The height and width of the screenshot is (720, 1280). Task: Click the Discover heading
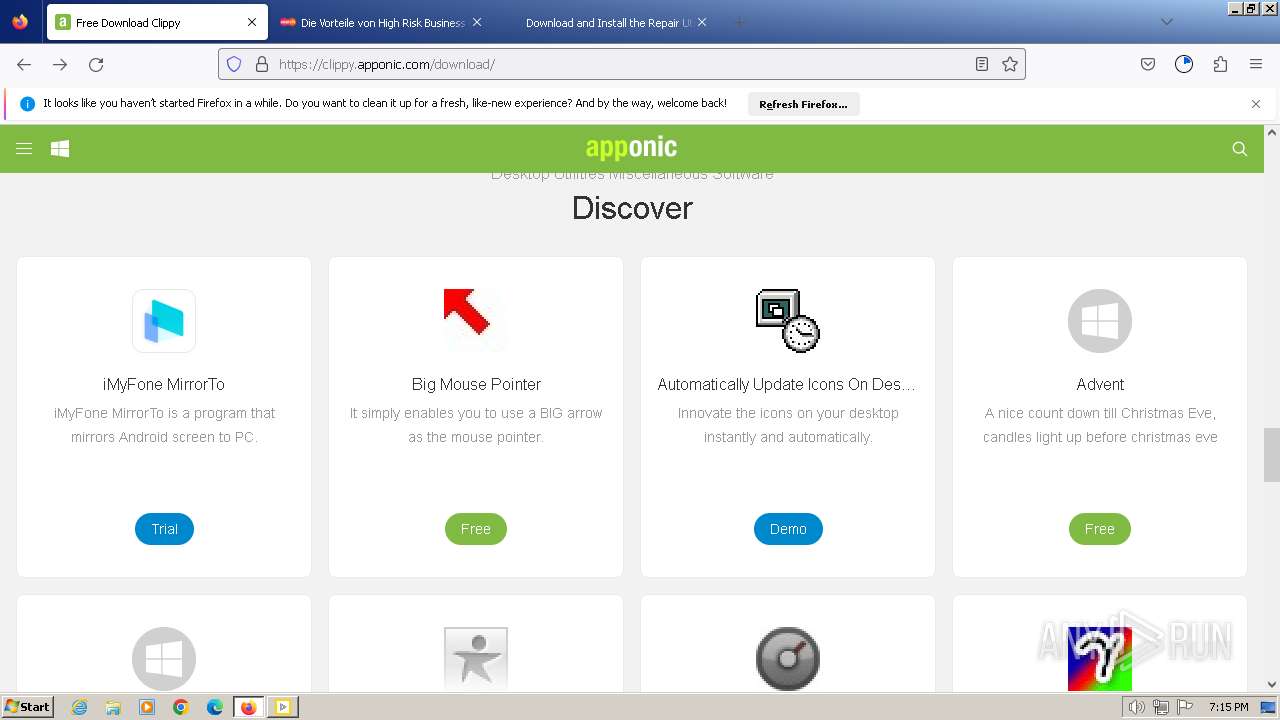coord(632,208)
